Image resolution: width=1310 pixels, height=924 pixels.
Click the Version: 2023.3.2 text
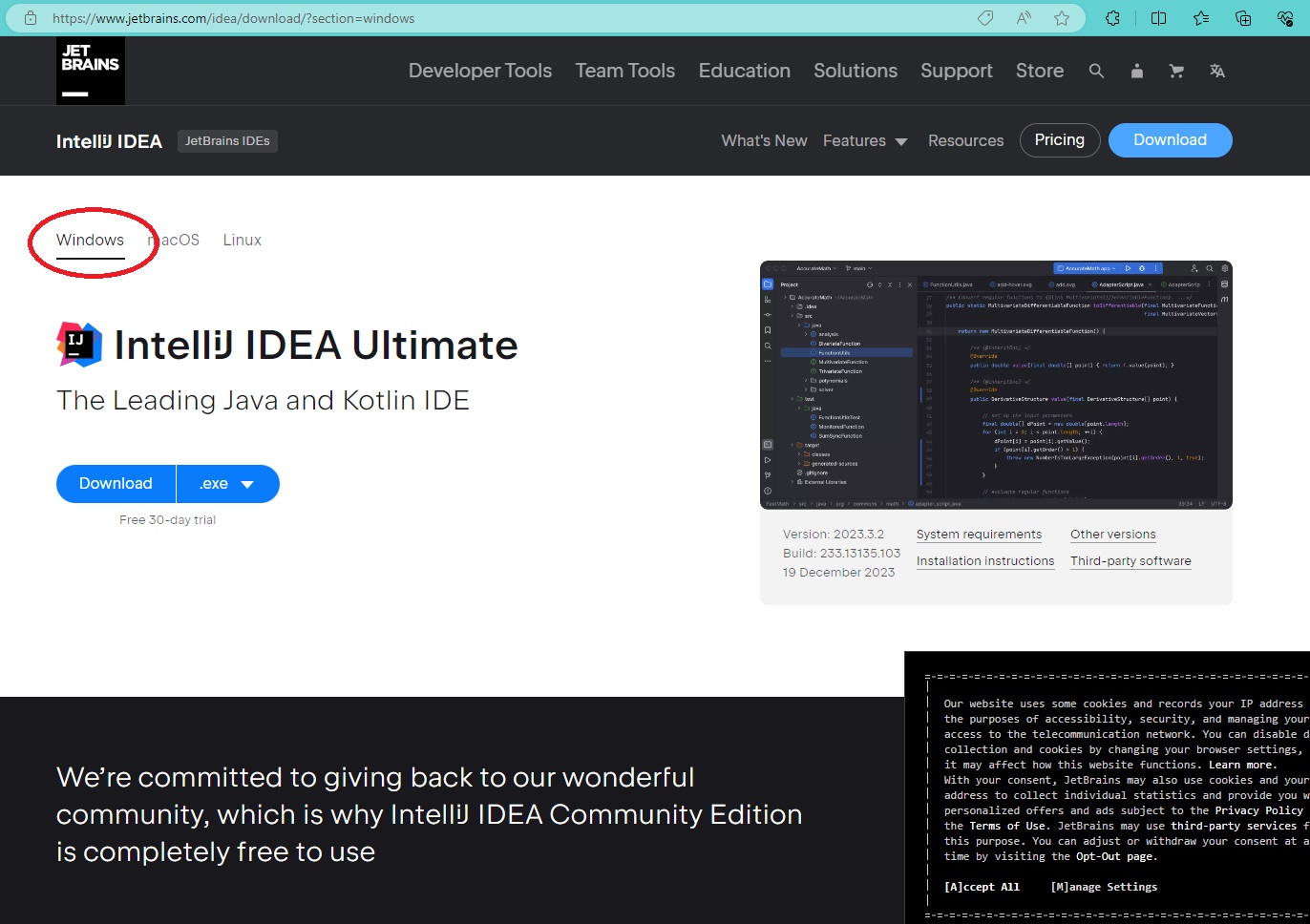[x=834, y=535]
